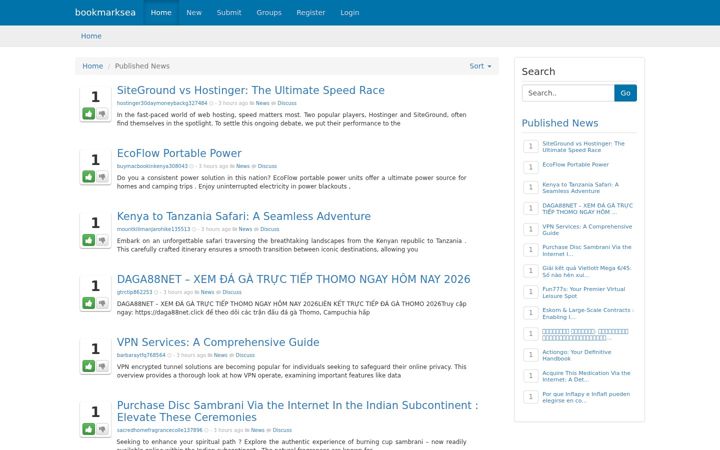The height and width of the screenshot is (450, 720).
Task: Open sidebar link Giải kết quả Vietlott Mega
Action: tap(586, 271)
